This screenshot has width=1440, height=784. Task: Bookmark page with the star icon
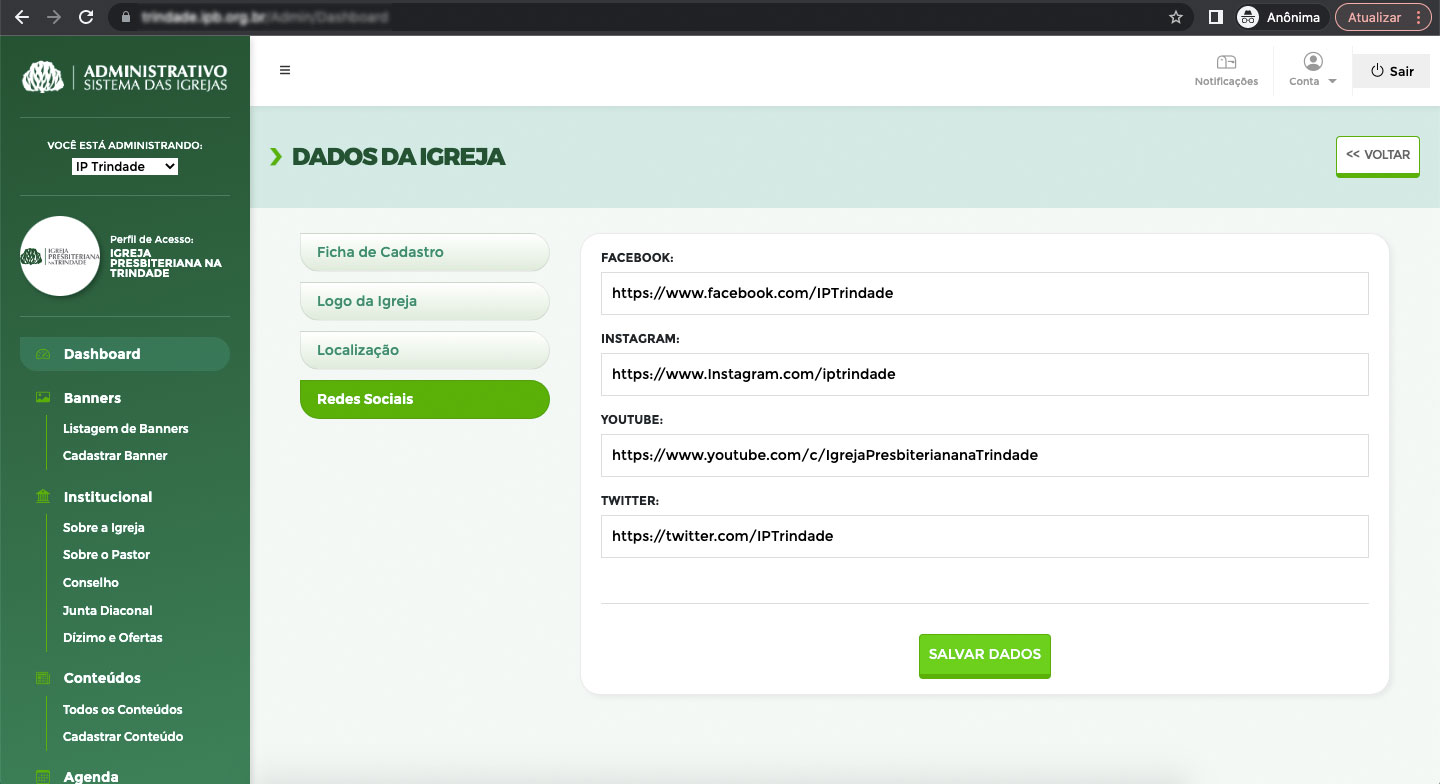pos(1176,17)
